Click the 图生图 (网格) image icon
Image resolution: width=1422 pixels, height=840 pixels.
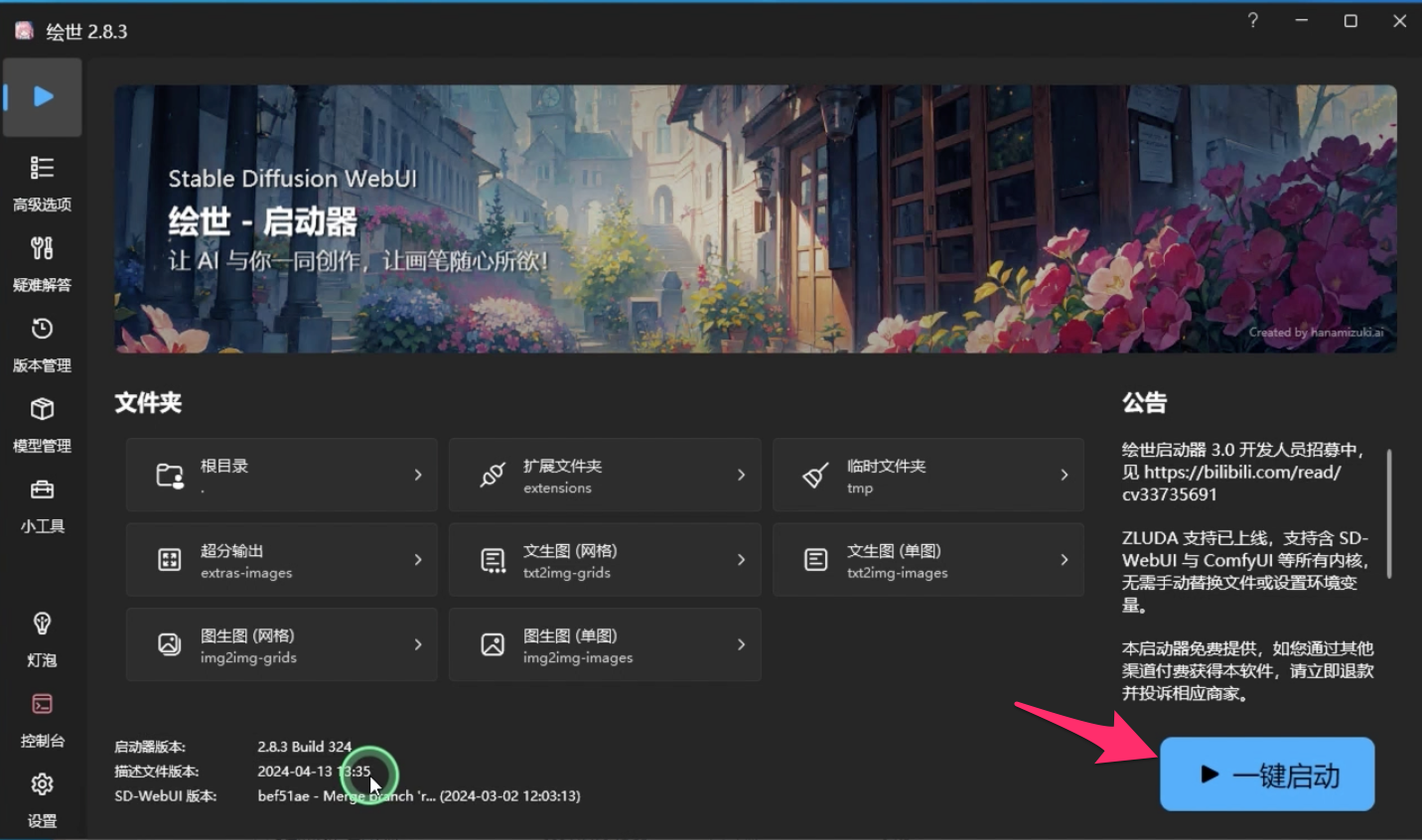(x=170, y=644)
